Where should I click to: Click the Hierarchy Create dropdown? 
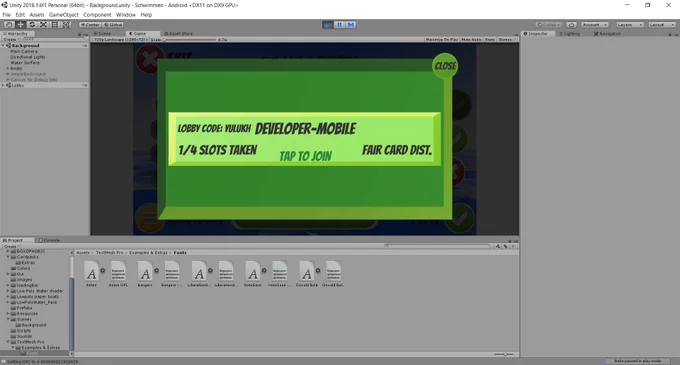coord(10,39)
